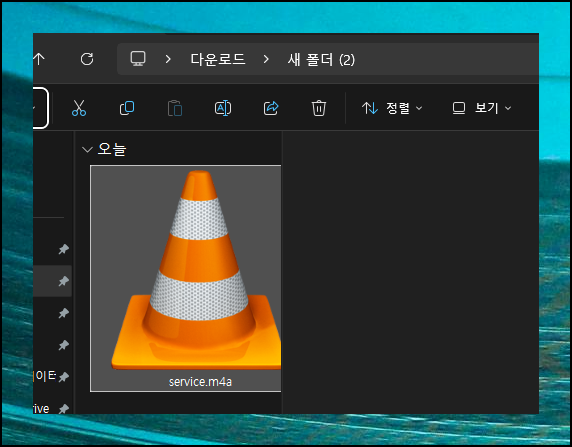Go to 다운로드 in the address bar
The width and height of the screenshot is (572, 447).
tap(218, 59)
